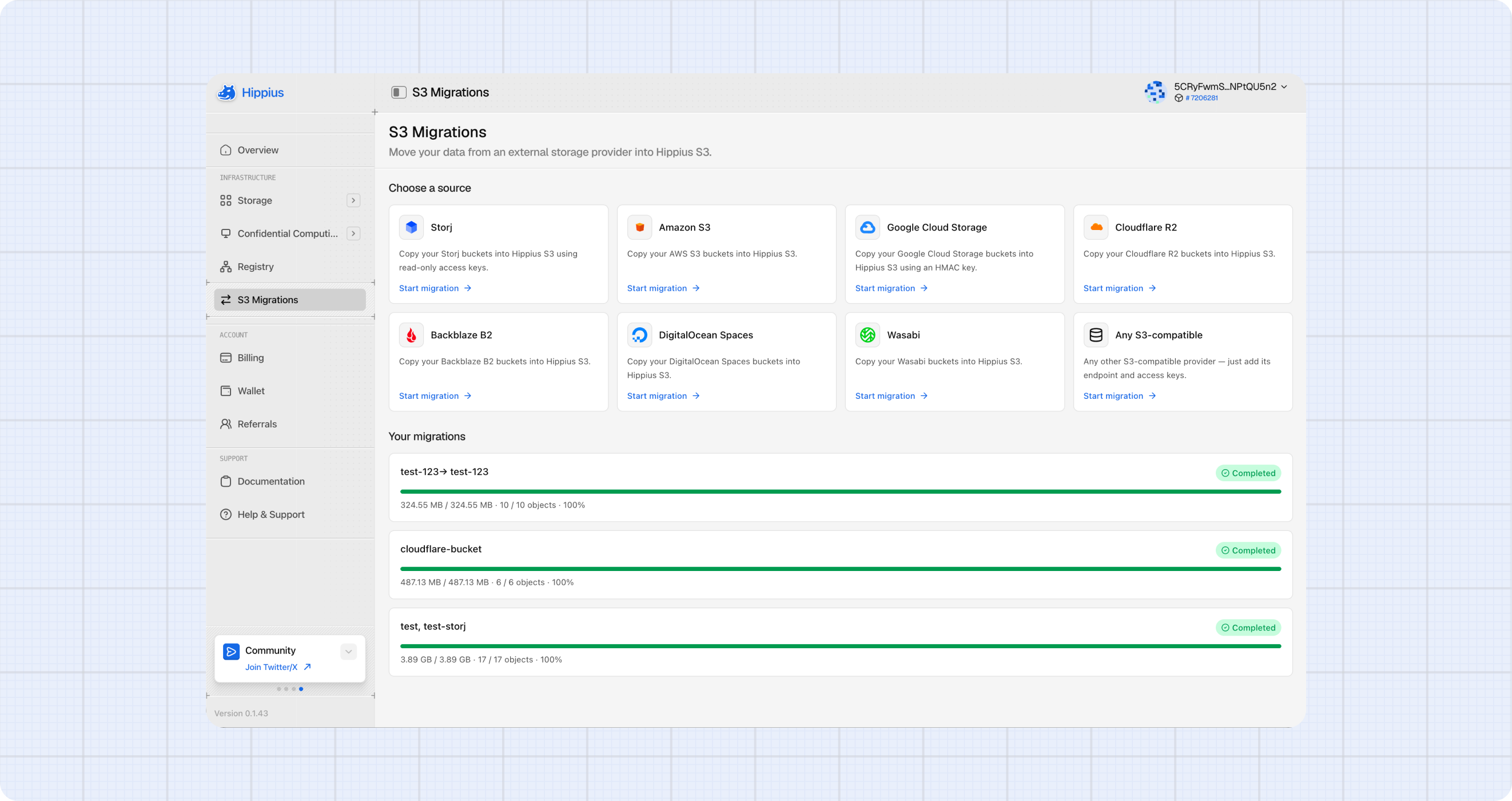
Task: Open block number #7206281 link
Action: point(1201,98)
